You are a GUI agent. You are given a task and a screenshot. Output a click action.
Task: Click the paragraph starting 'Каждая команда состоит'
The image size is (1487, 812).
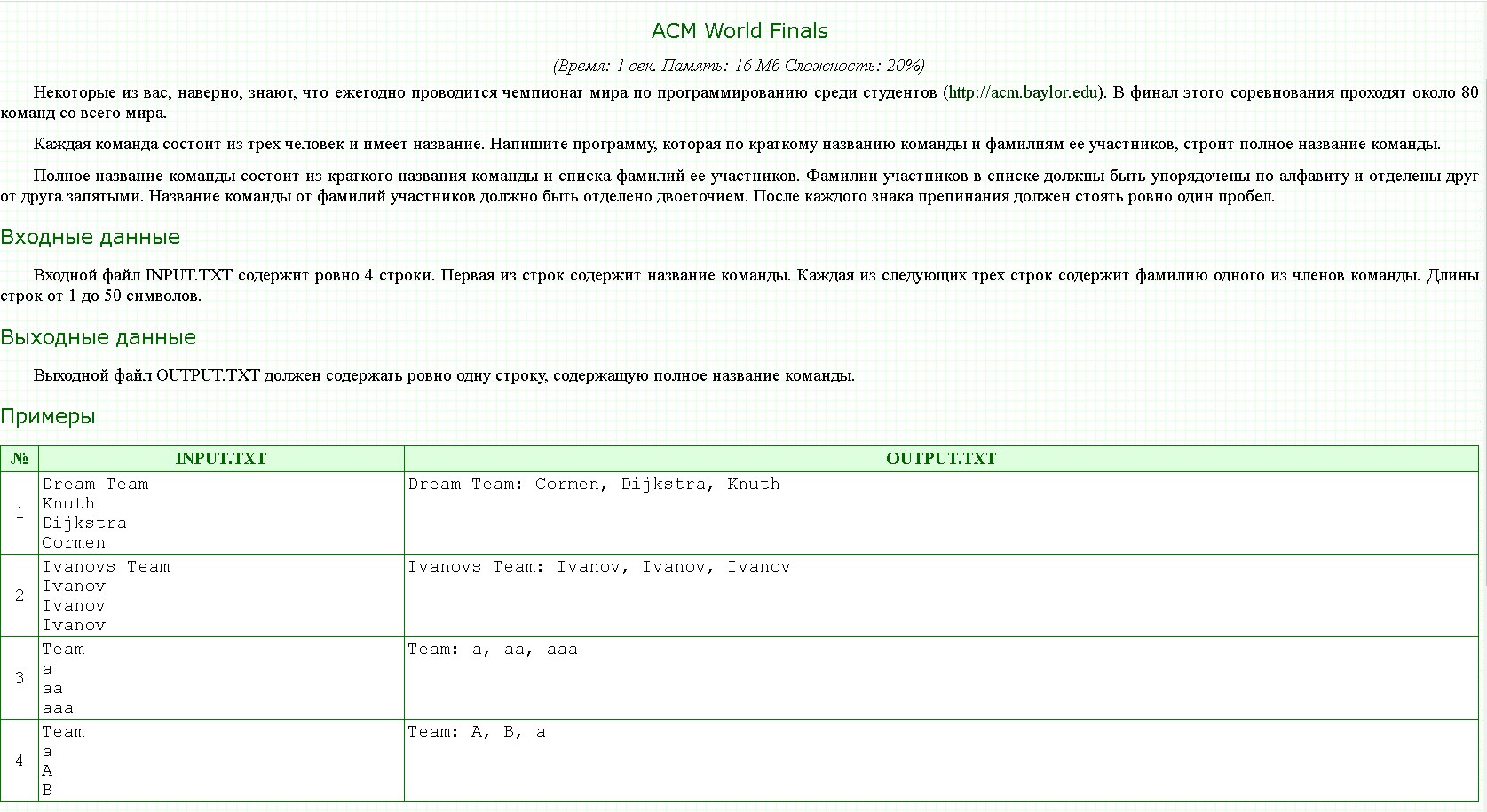[737, 144]
